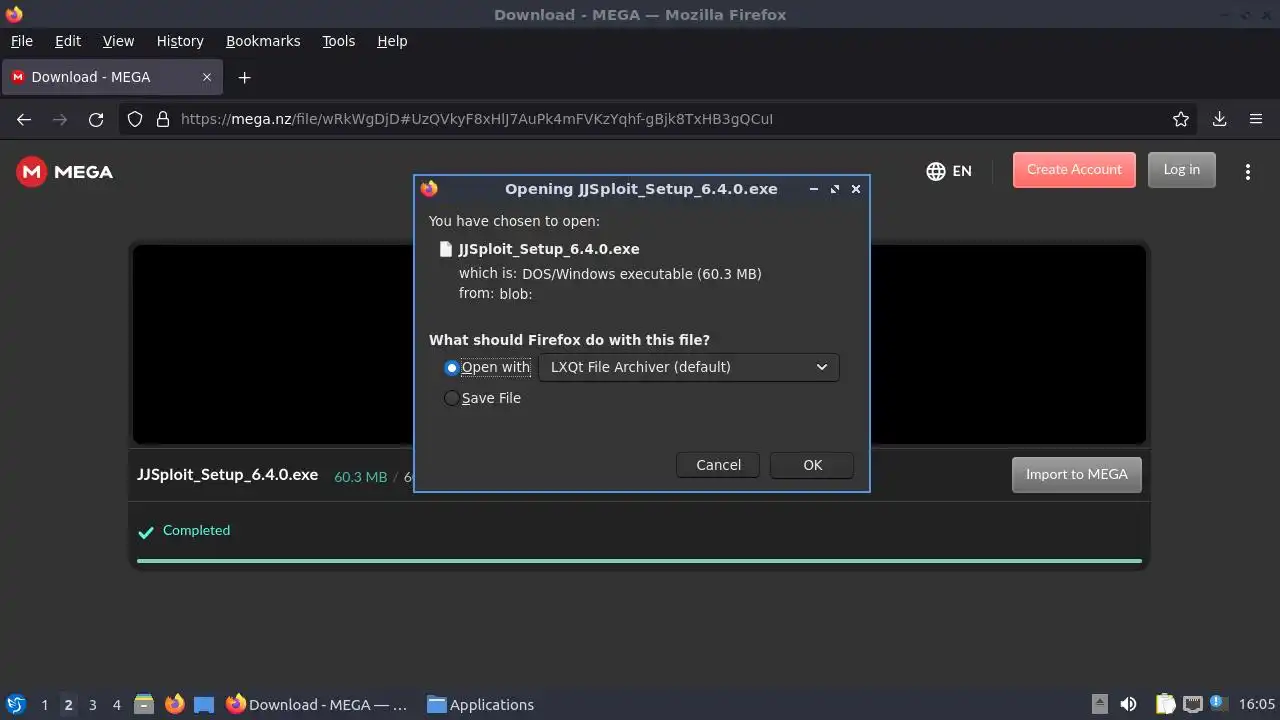
Task: Click the Log in button
Action: [x=1181, y=170]
